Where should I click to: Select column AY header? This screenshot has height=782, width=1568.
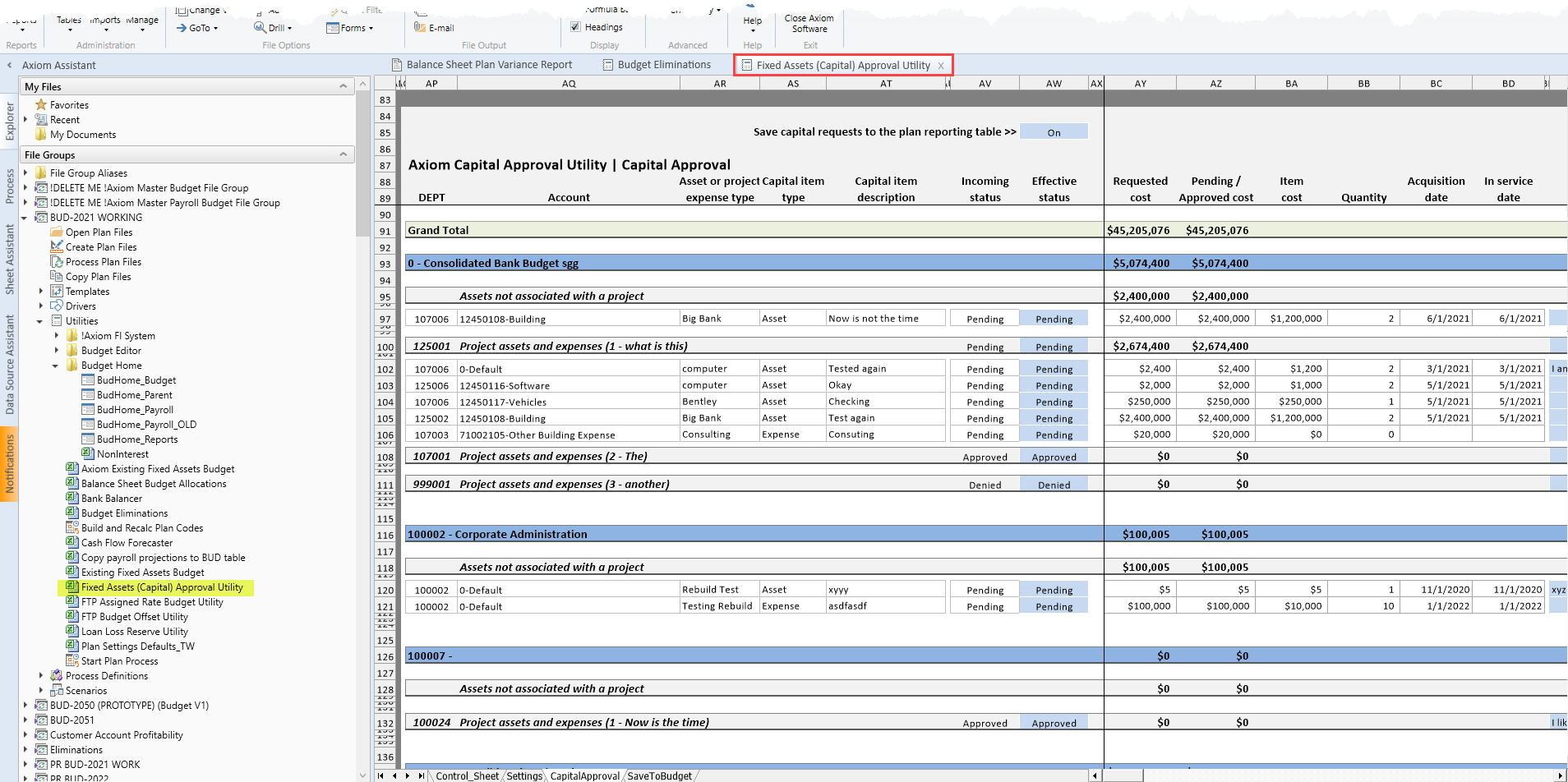[1140, 83]
